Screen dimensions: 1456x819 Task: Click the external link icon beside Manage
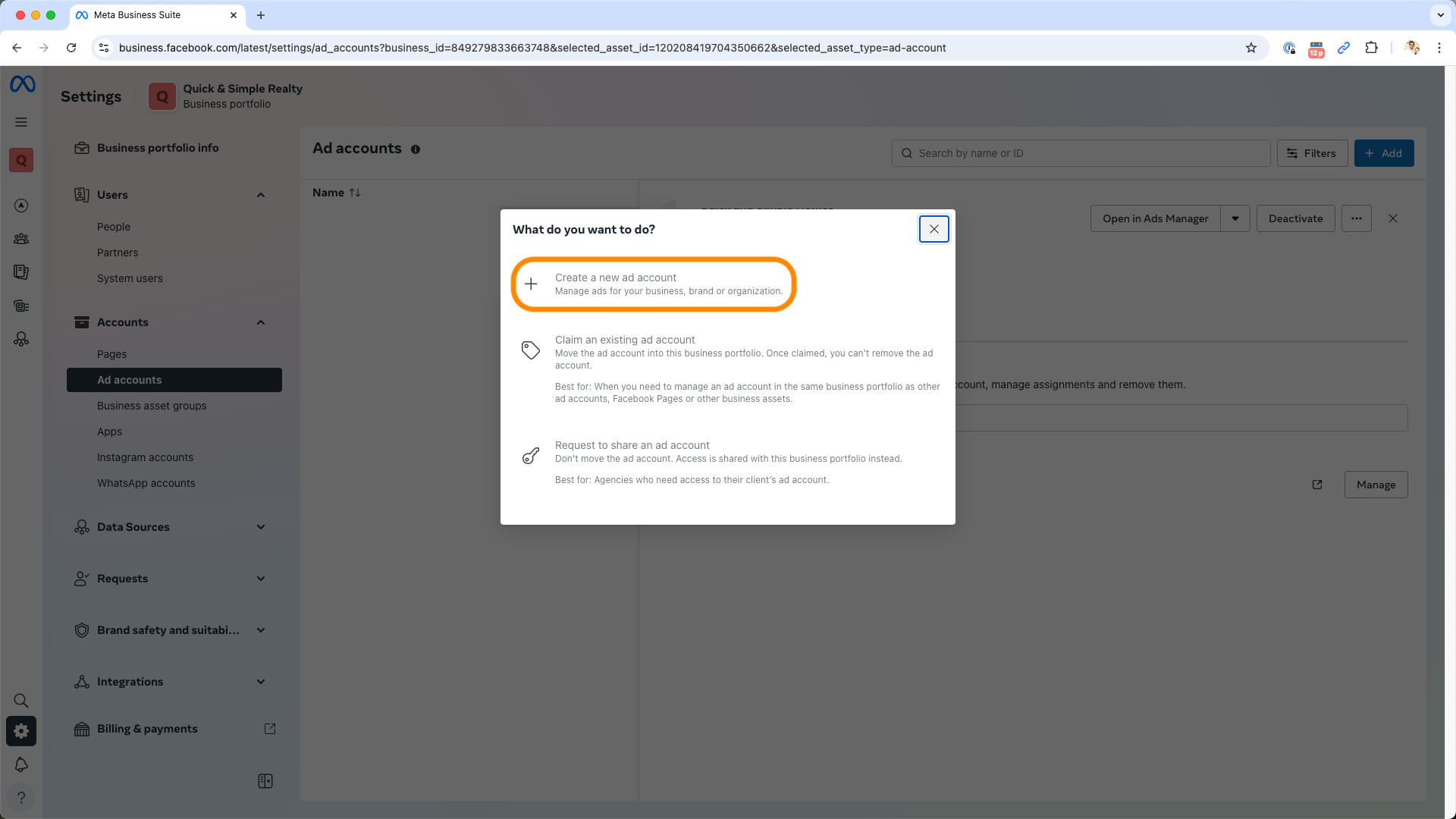click(1317, 485)
